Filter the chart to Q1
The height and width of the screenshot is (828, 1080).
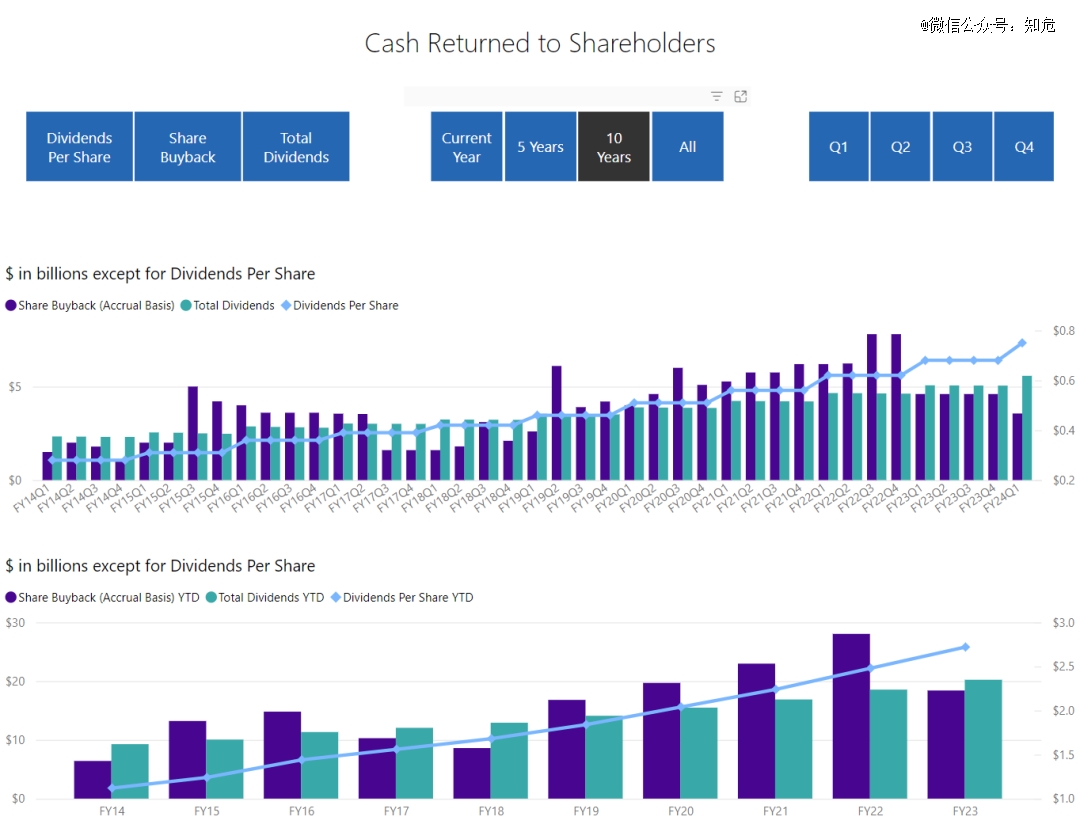coord(838,147)
